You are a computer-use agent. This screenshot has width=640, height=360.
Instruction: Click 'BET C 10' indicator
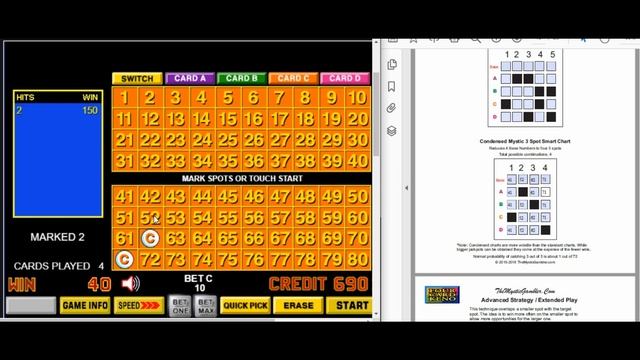(198, 283)
